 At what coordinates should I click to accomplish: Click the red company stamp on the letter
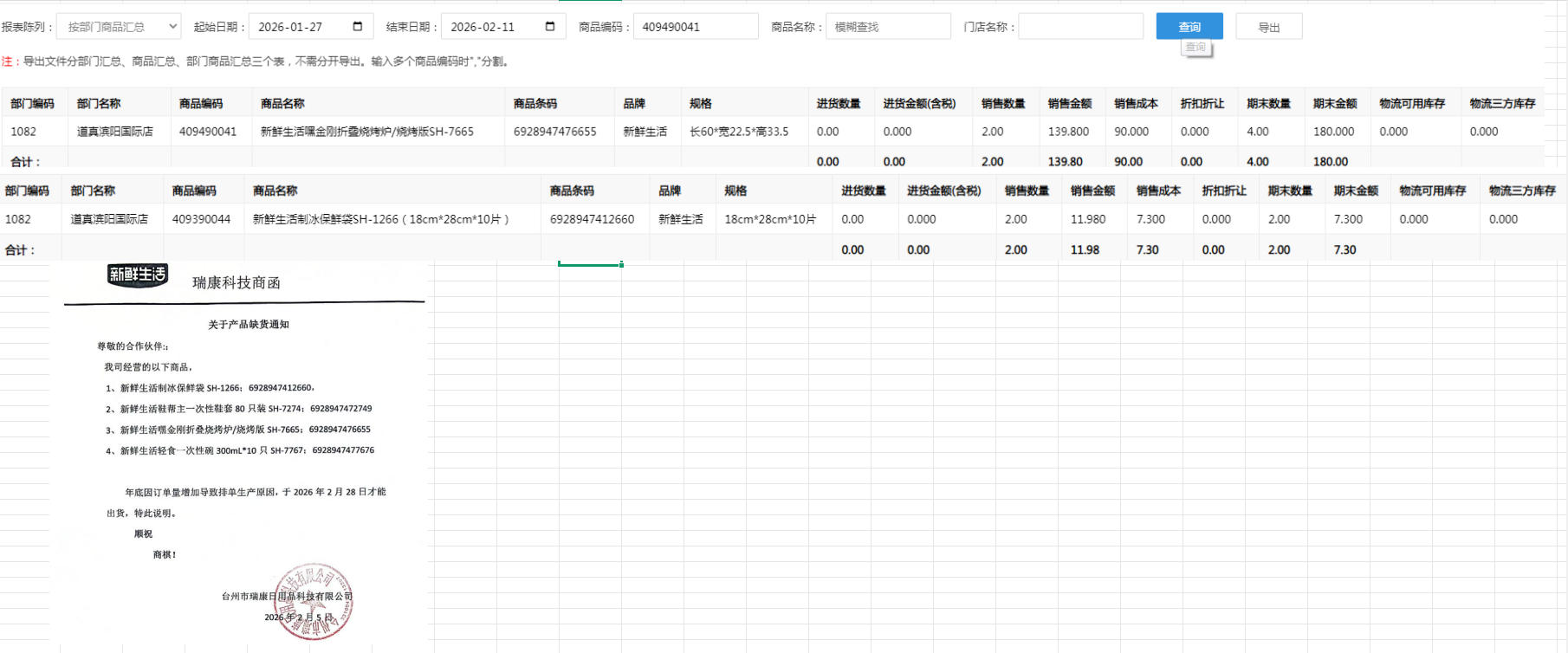tap(314, 602)
